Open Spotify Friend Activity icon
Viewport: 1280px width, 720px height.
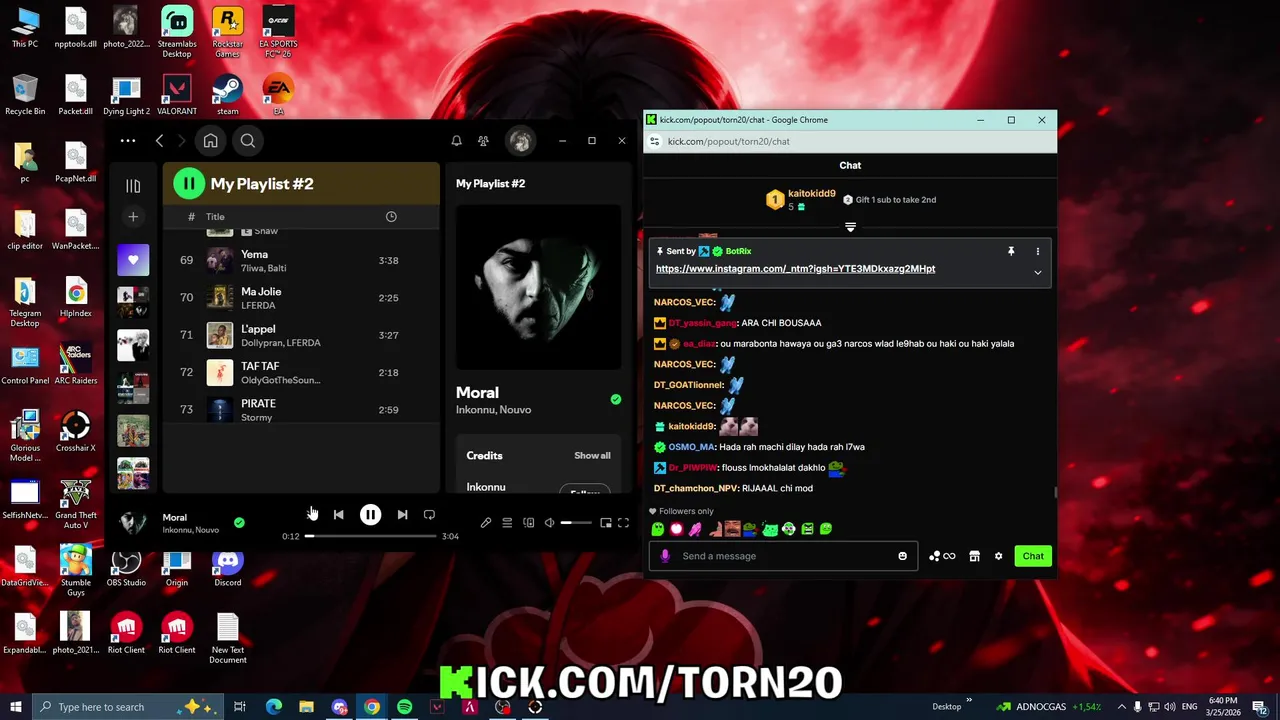click(x=483, y=141)
